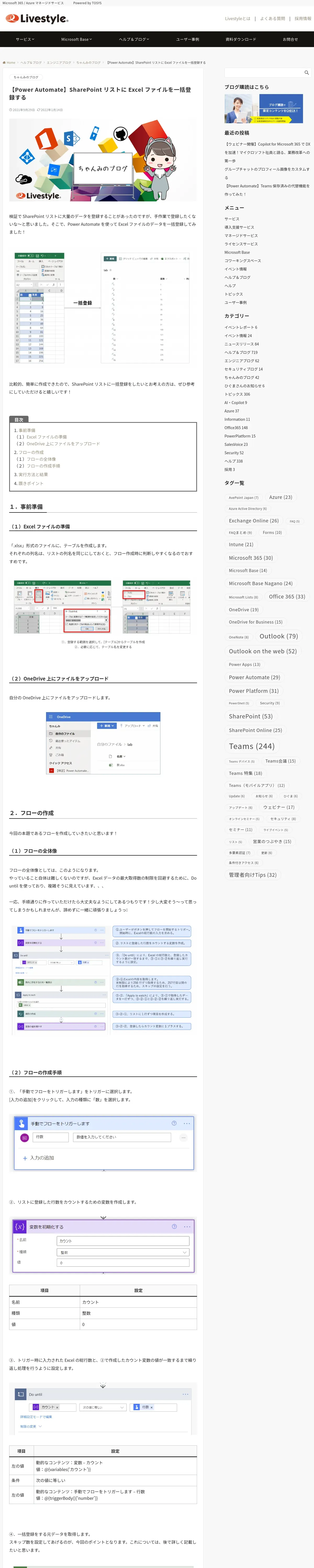Click the 行数 input ellipsis icon
The width and height of the screenshot is (314, 1568).
(x=183, y=1137)
